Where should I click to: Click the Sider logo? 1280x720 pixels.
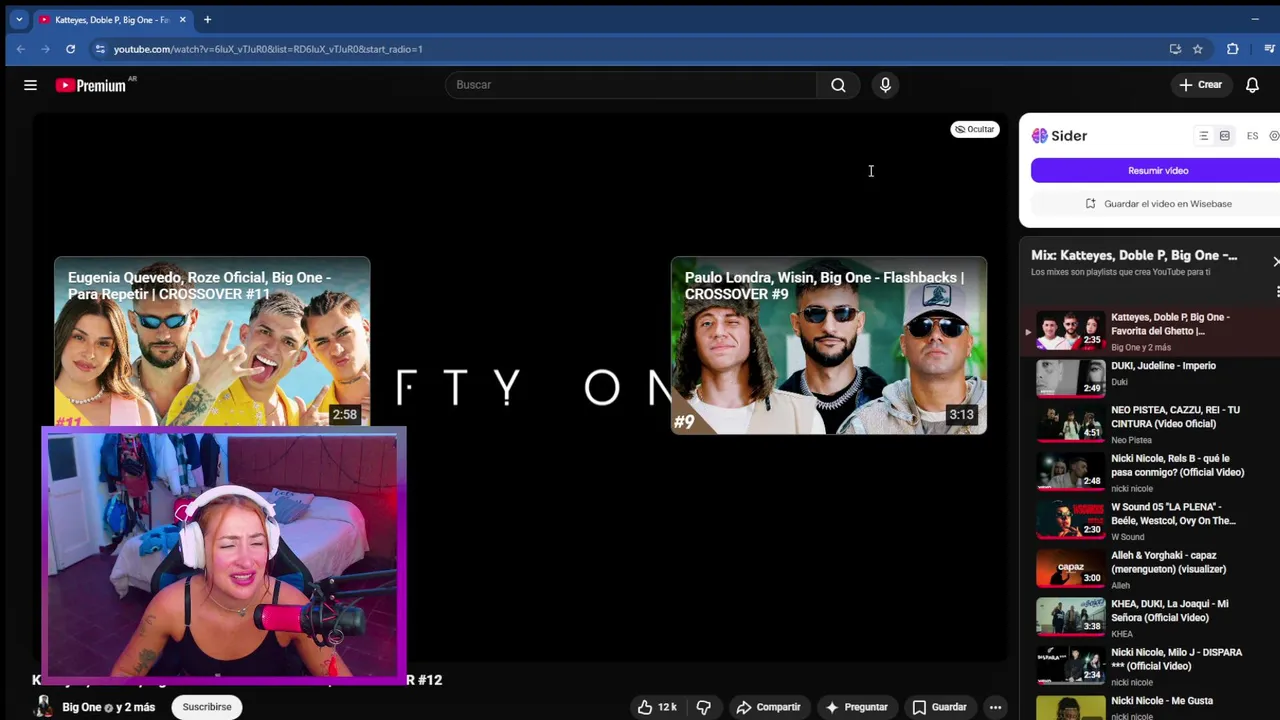(1059, 136)
